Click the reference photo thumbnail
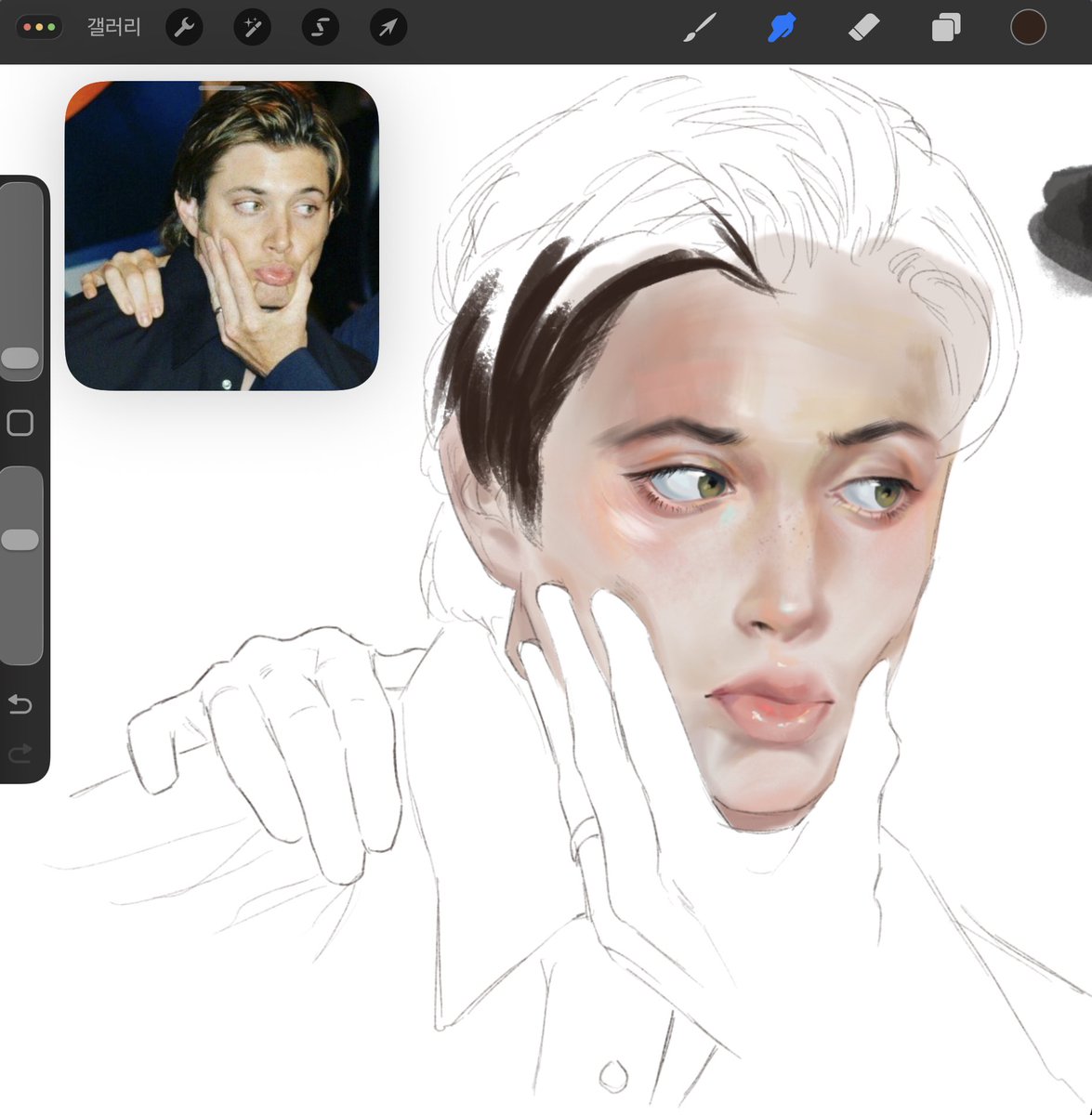The height and width of the screenshot is (1115, 1092). [x=221, y=236]
